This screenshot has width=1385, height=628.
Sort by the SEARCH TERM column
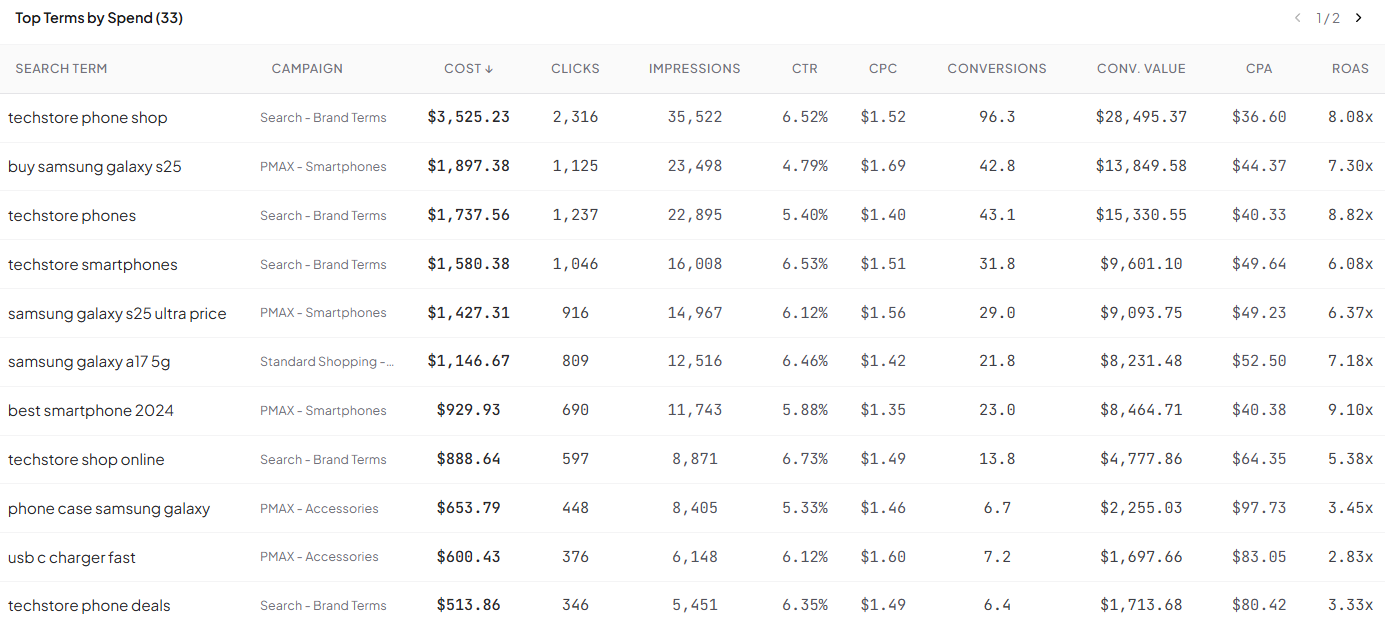click(x=61, y=68)
